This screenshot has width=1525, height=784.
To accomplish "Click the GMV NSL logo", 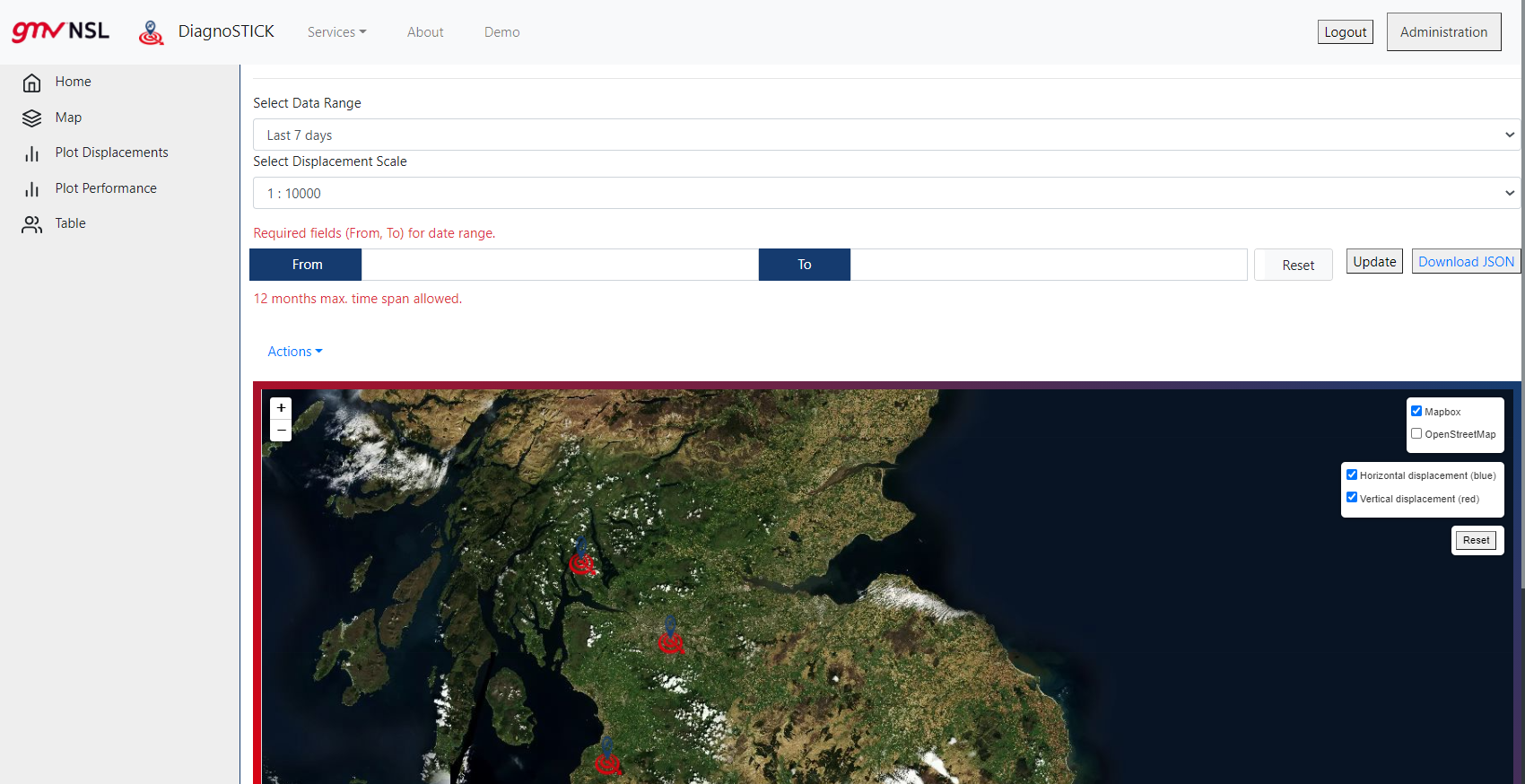I will coord(60,31).
